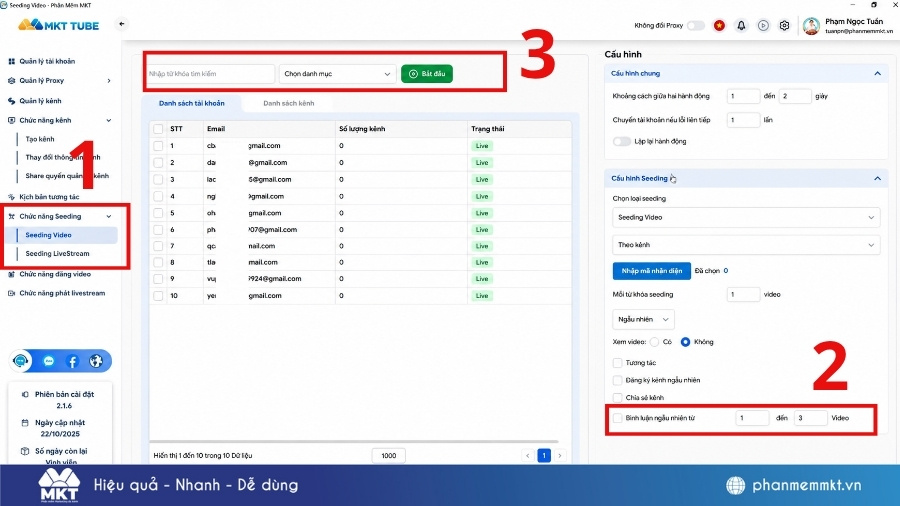The width and height of the screenshot is (900, 506).
Task: Switch to Danh sách tài khoản tab
Action: click(x=192, y=103)
